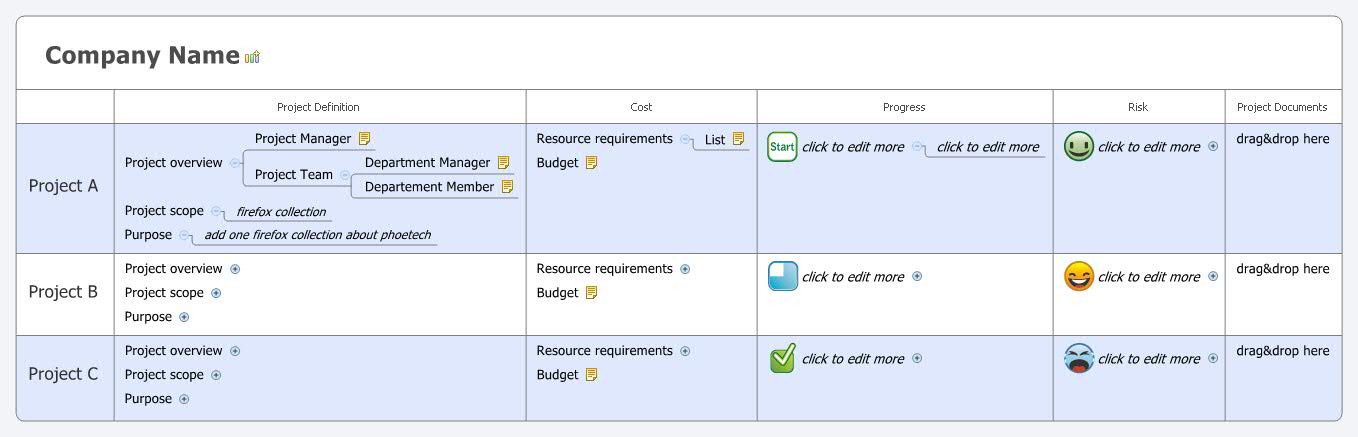1358x437 pixels.
Task: Expand Project overview in Project B
Action: tap(235, 269)
